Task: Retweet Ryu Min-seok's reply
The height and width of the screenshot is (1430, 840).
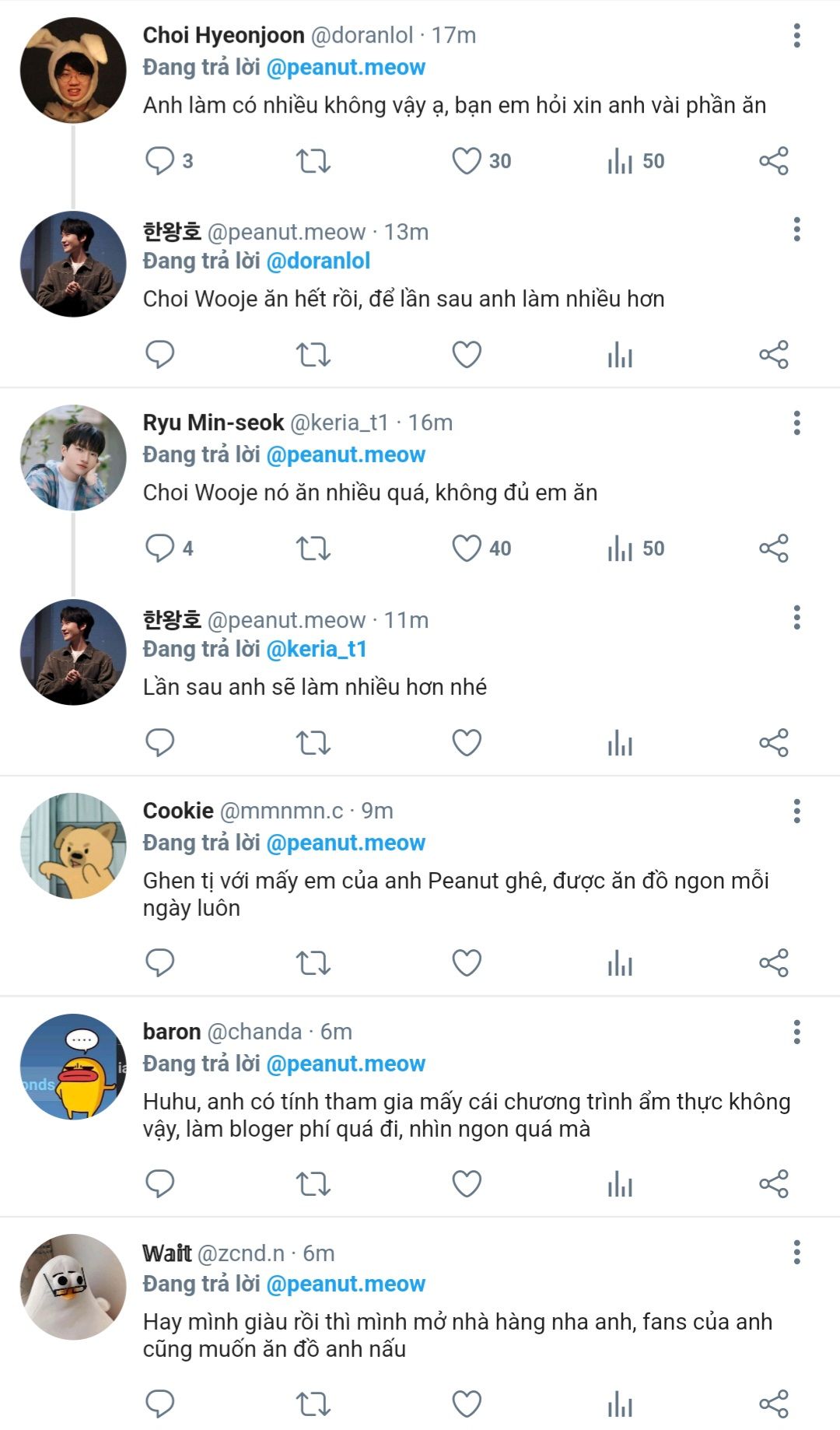Action: click(x=313, y=549)
